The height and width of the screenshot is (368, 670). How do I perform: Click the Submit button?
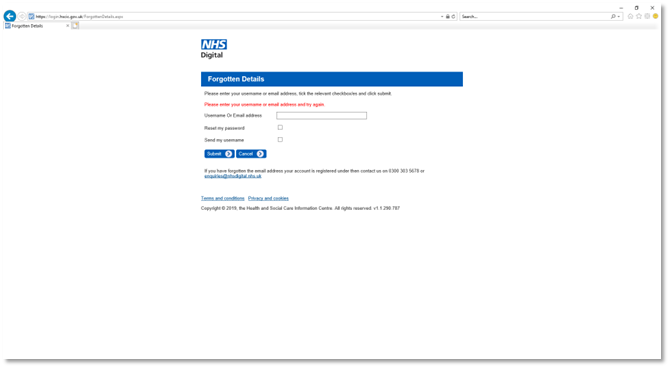coord(219,154)
